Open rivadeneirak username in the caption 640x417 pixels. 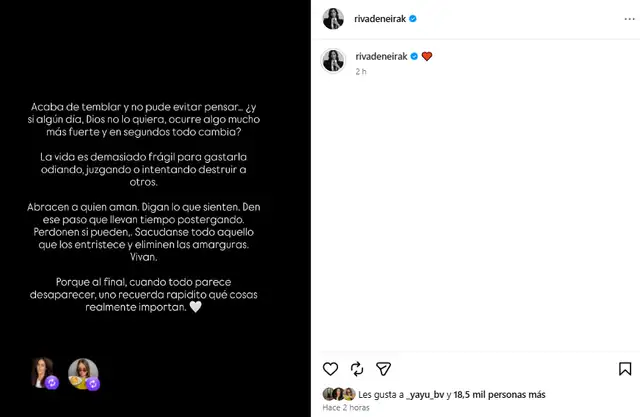point(381,56)
